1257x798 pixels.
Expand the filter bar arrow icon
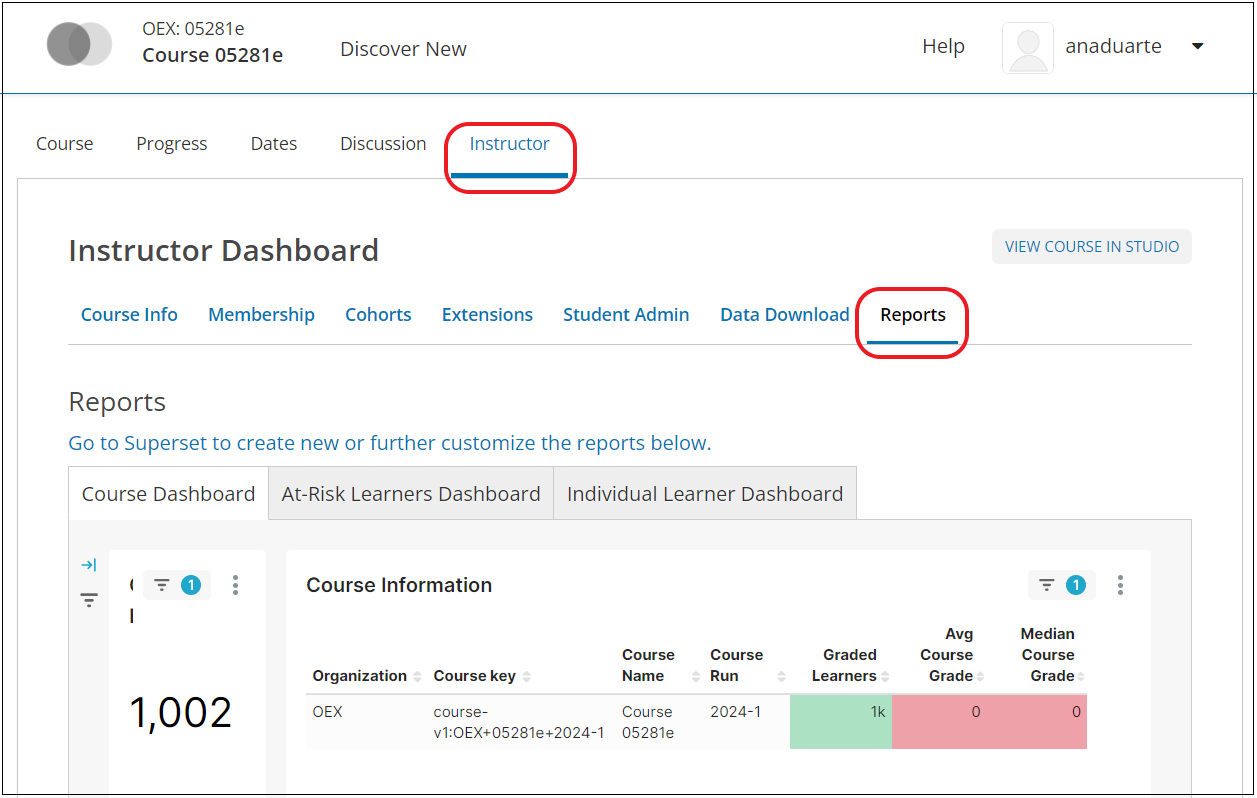(89, 565)
